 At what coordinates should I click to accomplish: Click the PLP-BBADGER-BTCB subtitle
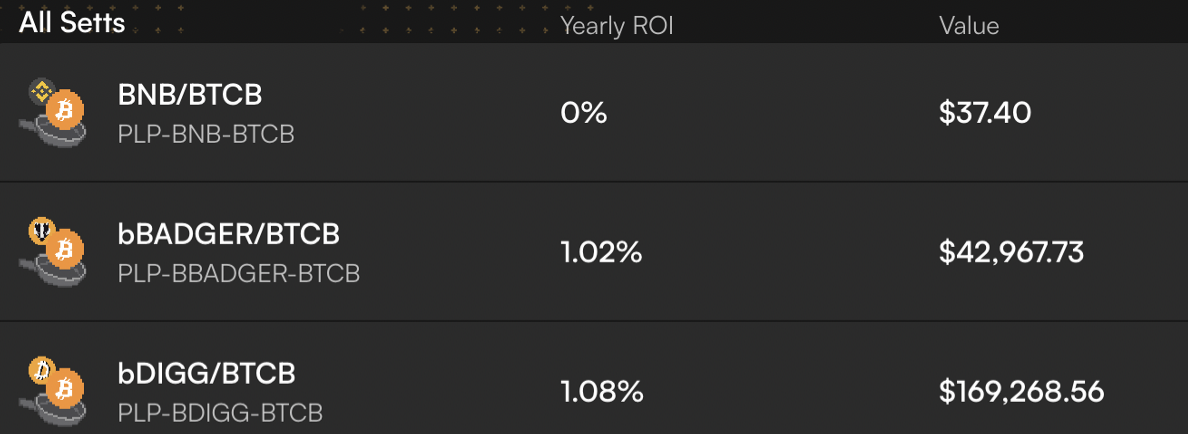coord(239,273)
